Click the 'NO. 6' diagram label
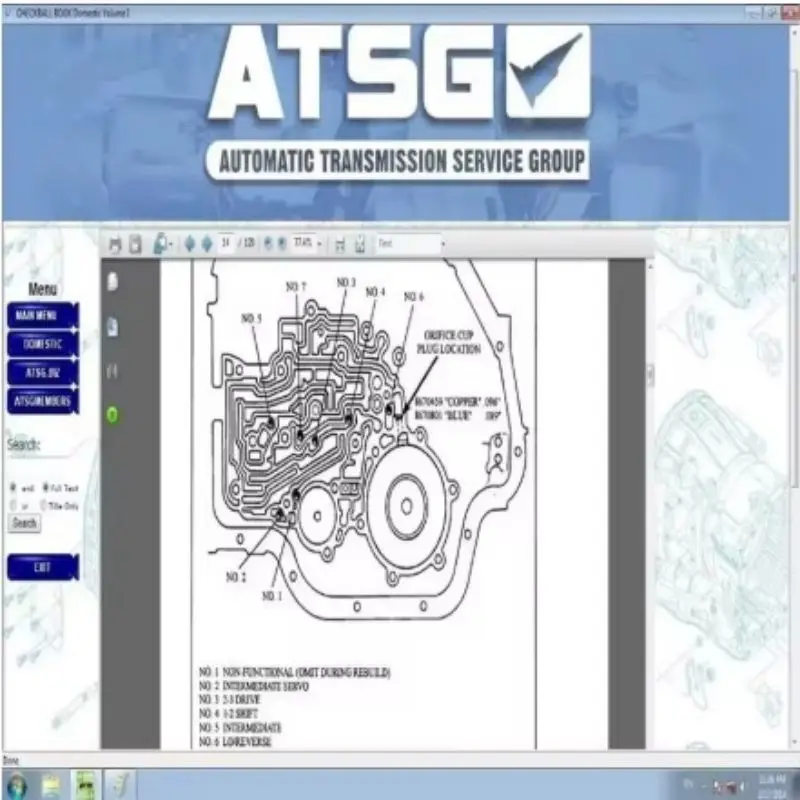This screenshot has width=800, height=800. tap(413, 296)
